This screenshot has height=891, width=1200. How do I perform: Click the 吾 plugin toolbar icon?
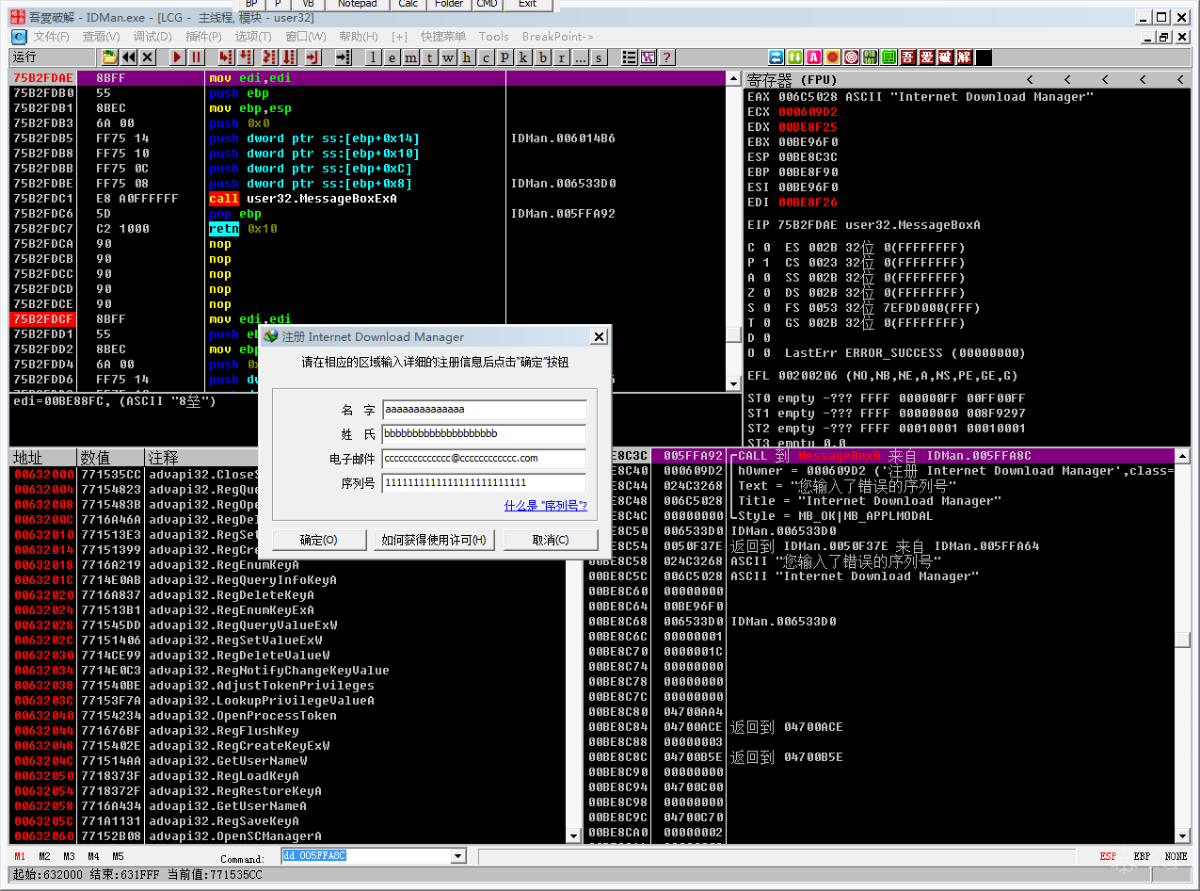click(908, 57)
